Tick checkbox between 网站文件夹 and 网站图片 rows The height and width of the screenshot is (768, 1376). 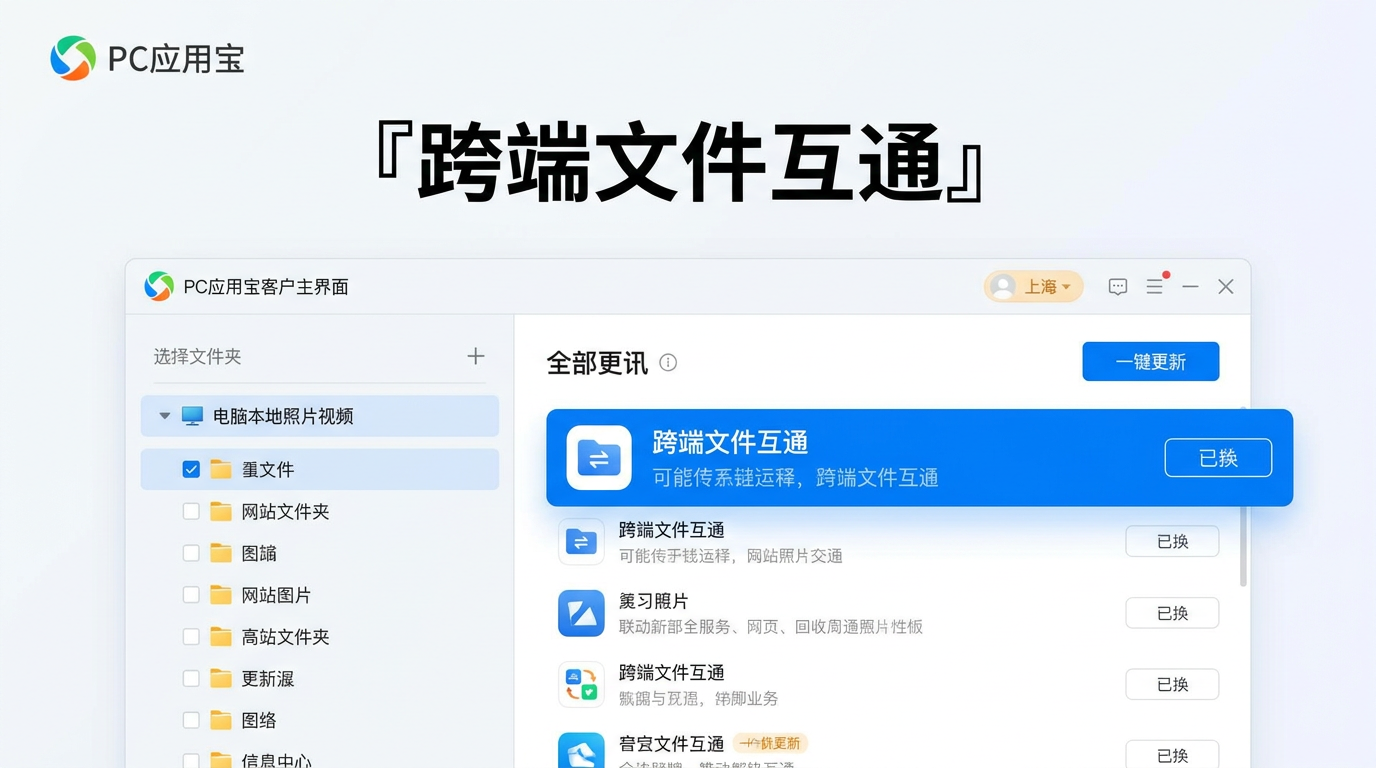[x=191, y=553]
